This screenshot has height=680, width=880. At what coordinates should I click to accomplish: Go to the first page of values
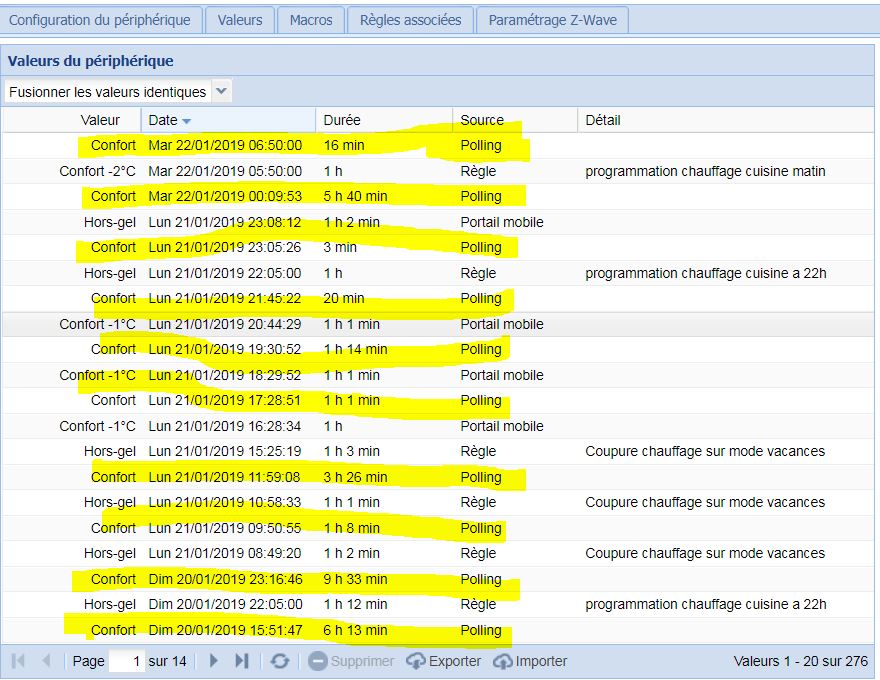(x=19, y=661)
